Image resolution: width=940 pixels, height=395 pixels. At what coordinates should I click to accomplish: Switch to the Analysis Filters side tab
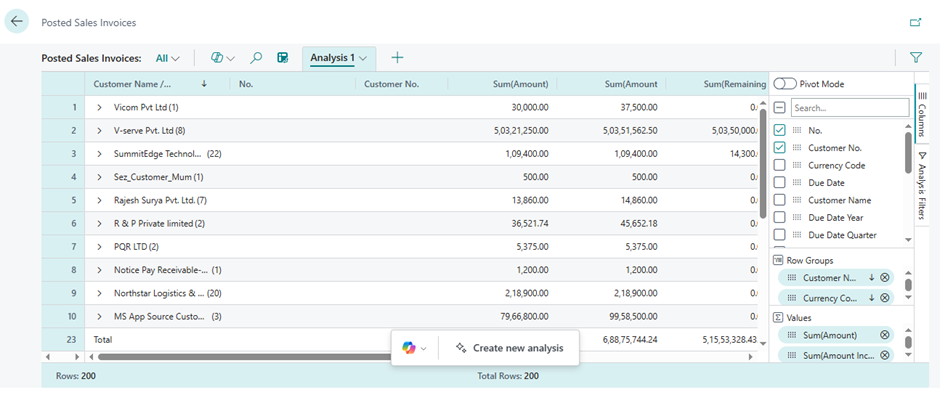coord(921,185)
